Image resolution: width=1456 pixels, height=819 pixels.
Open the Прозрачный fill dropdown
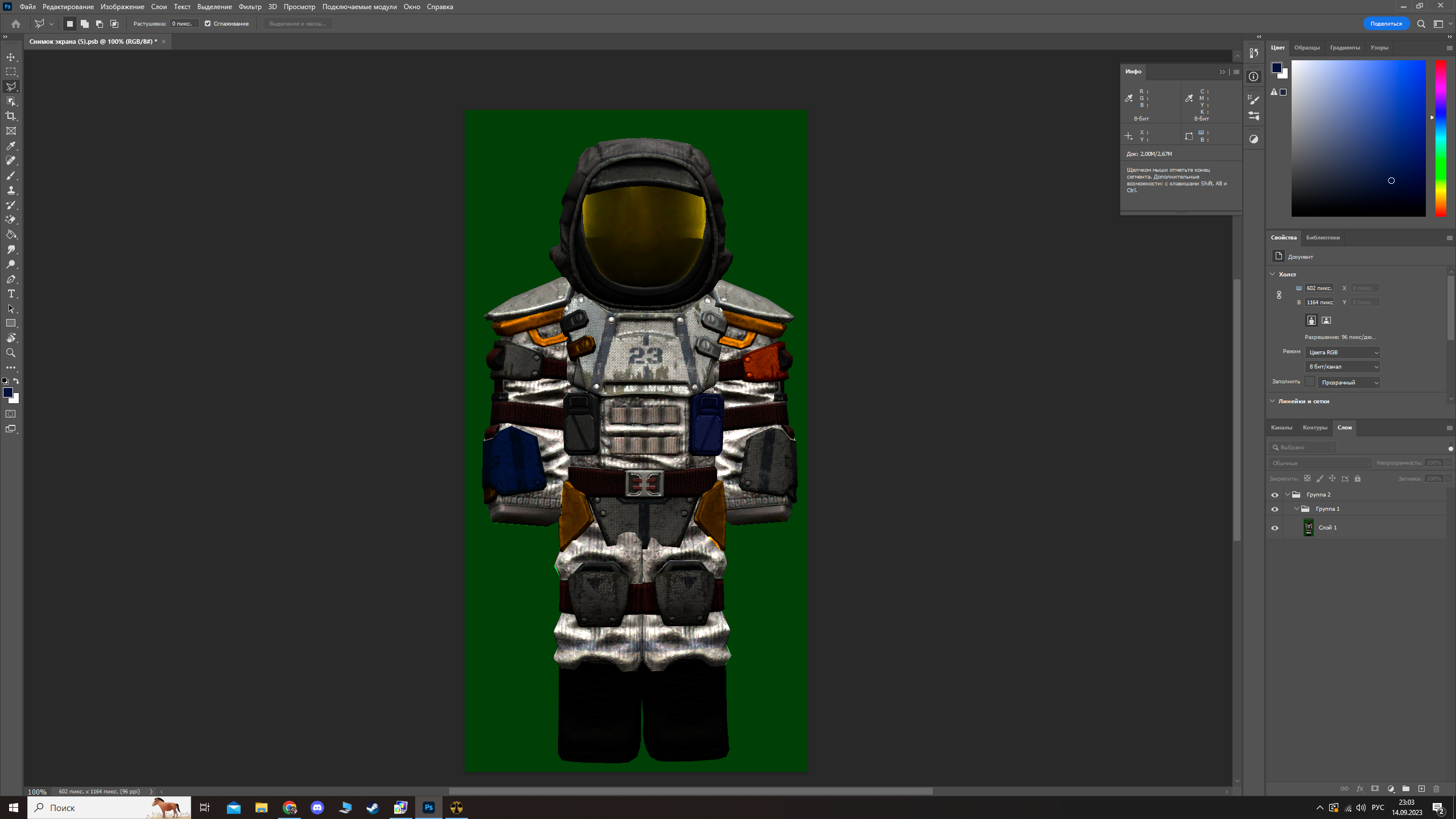click(x=1349, y=382)
